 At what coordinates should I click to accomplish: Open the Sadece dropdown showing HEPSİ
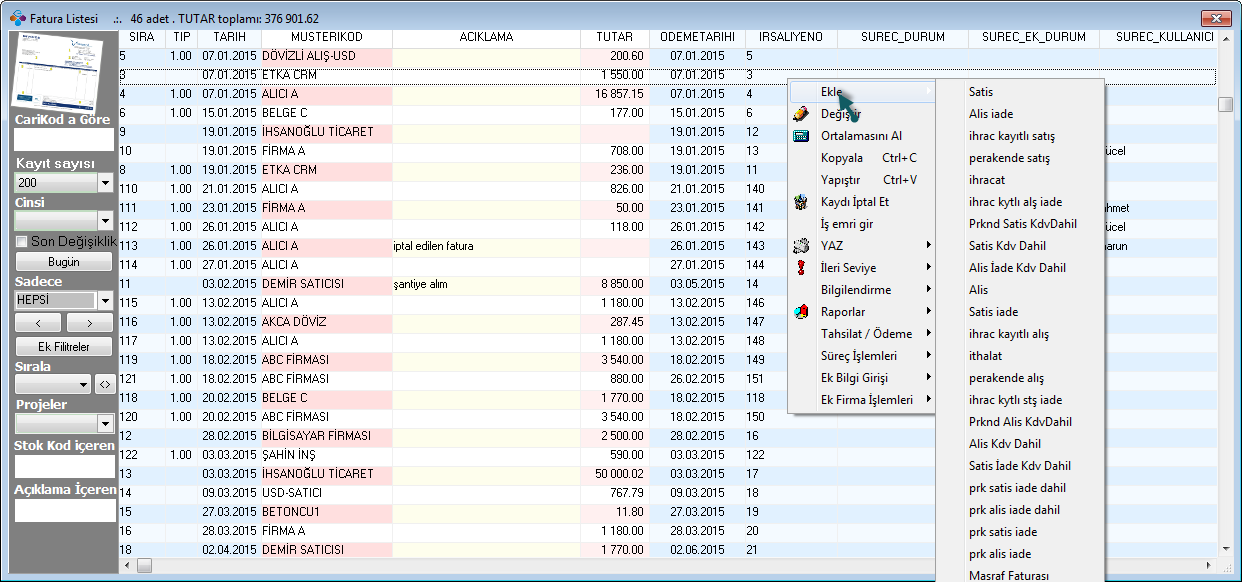(x=105, y=300)
